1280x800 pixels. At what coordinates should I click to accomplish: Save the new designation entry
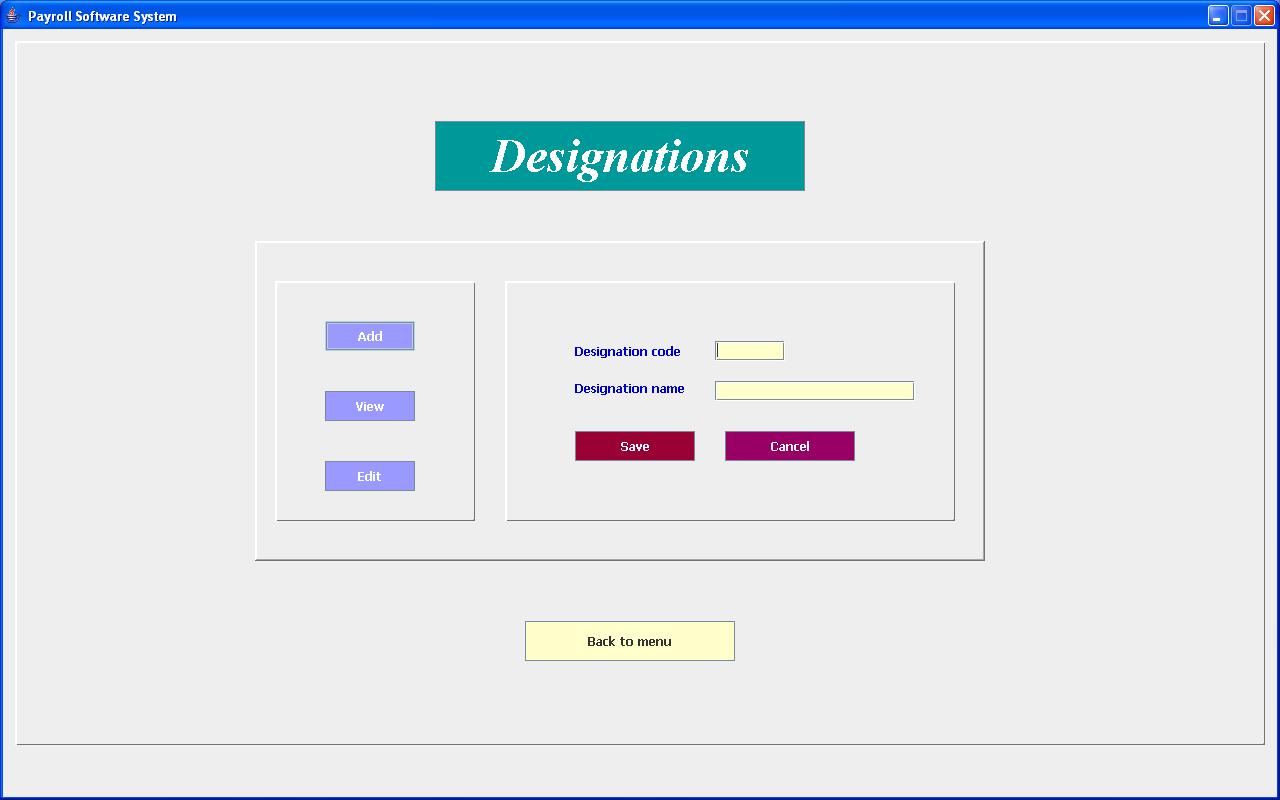[x=634, y=446]
